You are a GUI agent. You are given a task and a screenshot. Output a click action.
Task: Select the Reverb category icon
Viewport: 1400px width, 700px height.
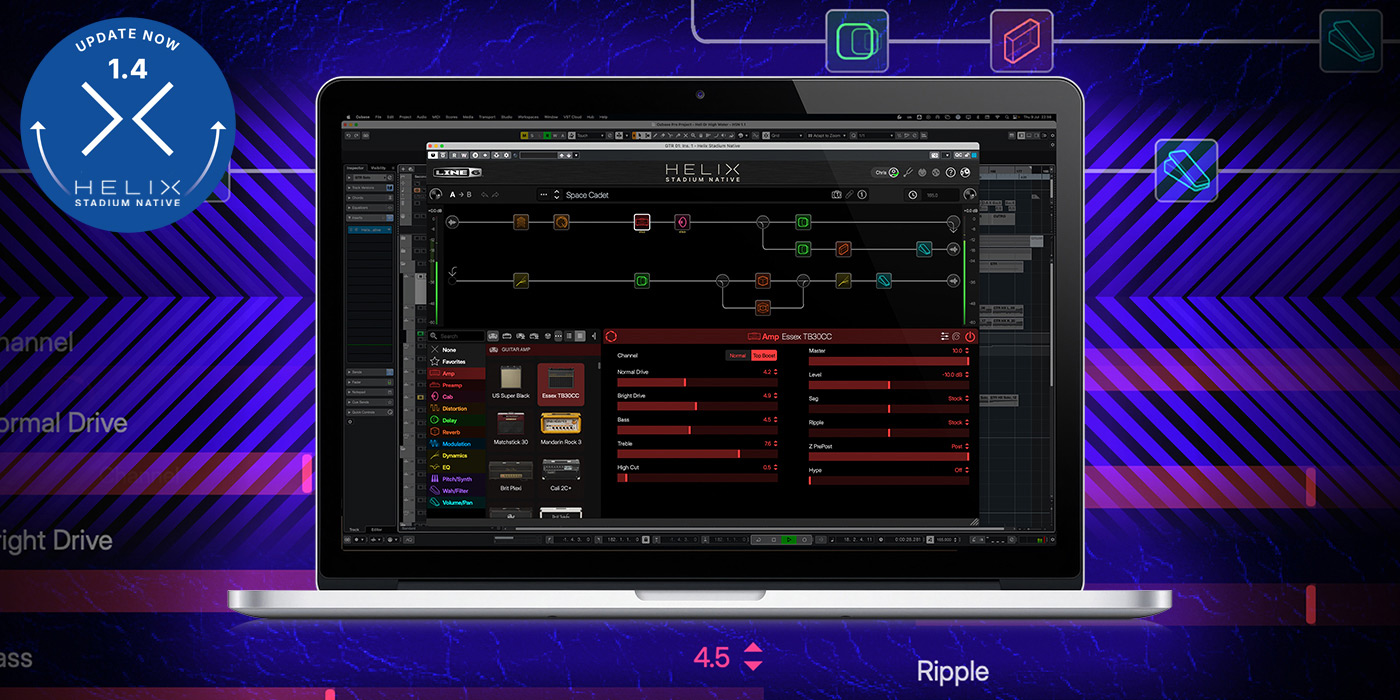(434, 432)
